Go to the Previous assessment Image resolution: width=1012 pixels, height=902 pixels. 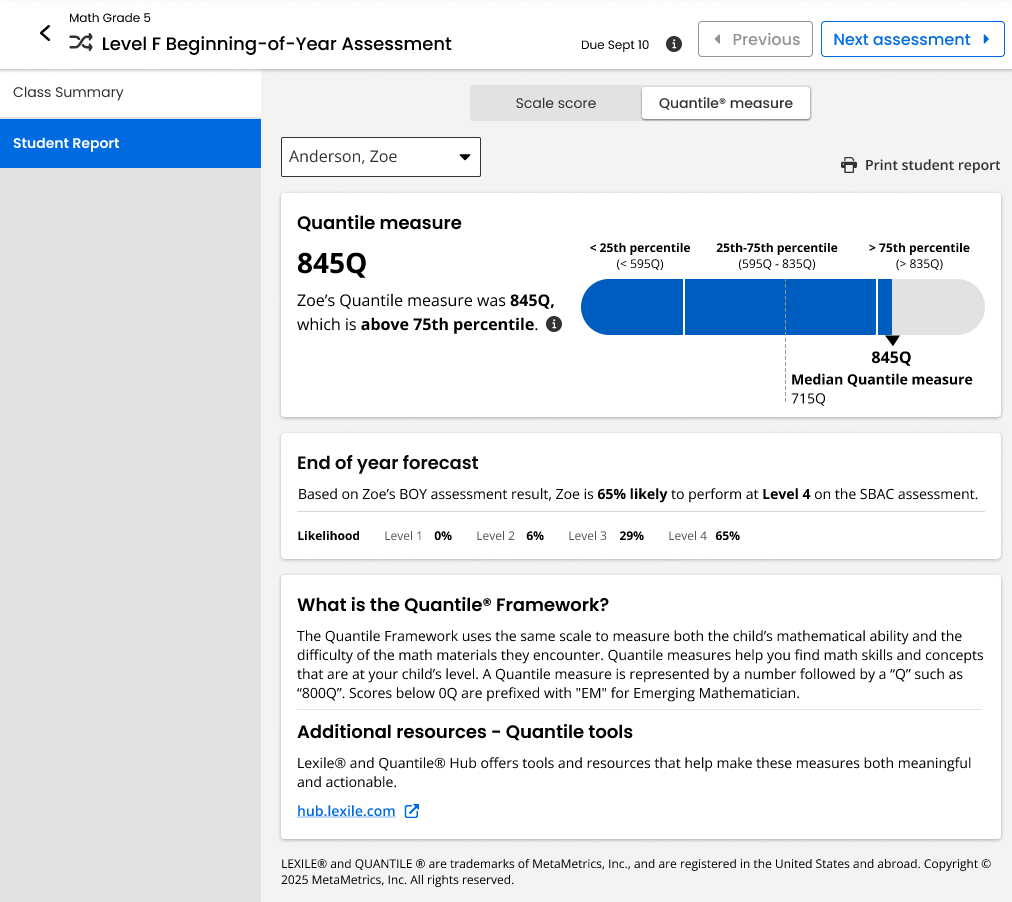tap(755, 39)
